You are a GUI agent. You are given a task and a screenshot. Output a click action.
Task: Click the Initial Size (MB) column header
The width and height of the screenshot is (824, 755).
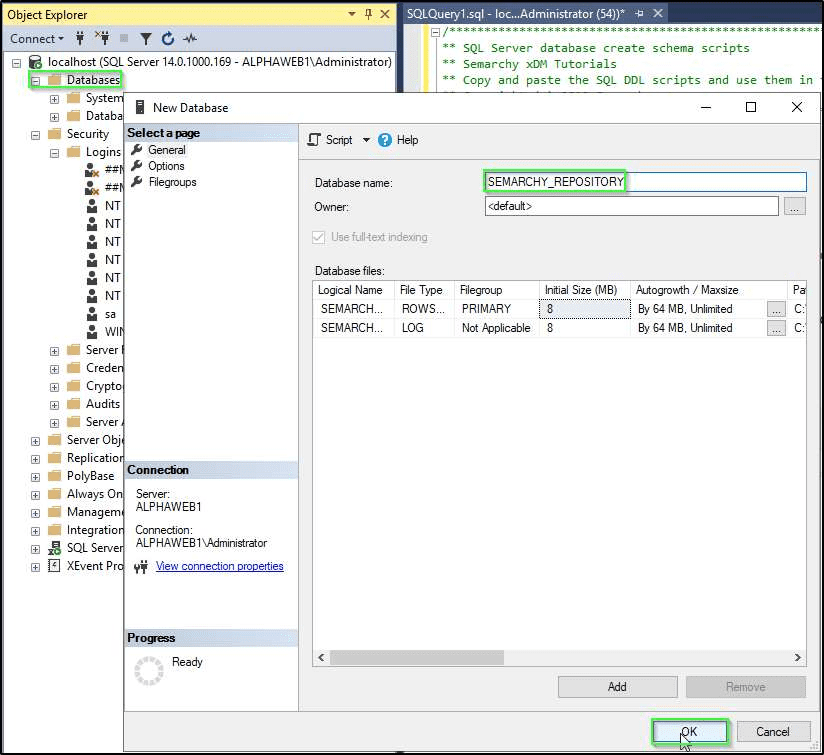(x=584, y=290)
